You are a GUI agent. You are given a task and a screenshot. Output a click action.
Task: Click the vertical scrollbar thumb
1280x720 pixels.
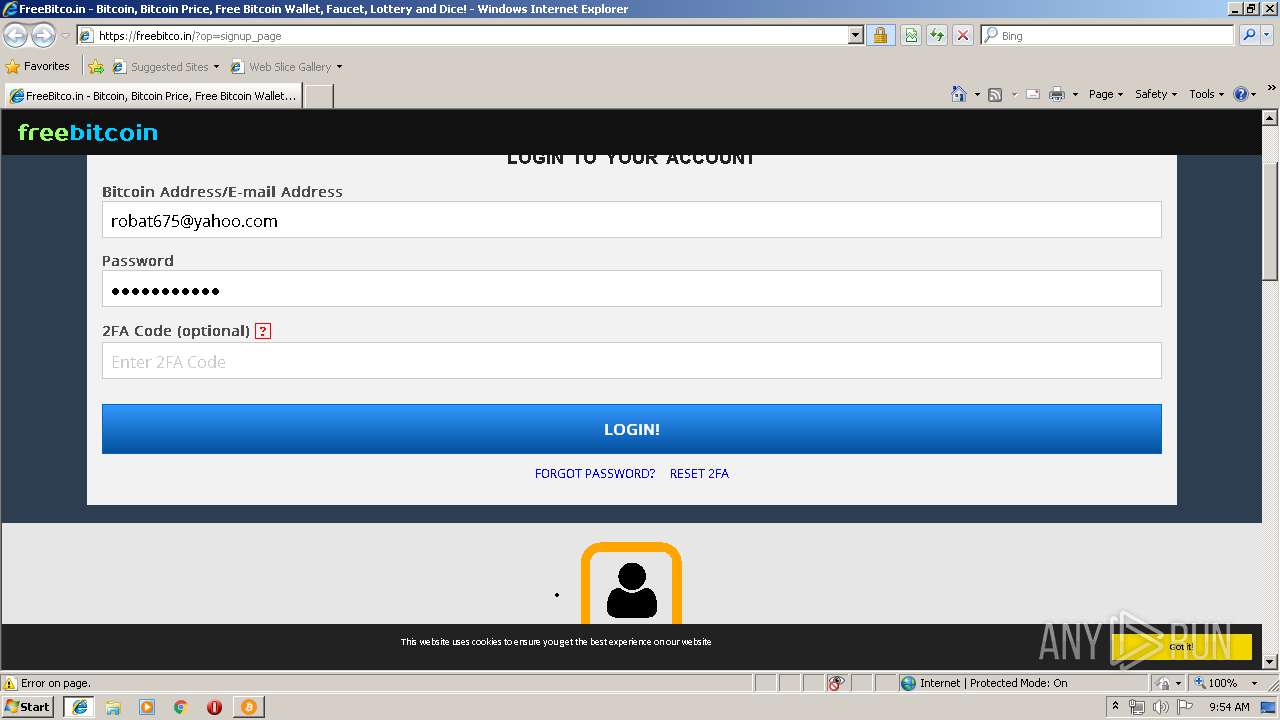point(1270,222)
